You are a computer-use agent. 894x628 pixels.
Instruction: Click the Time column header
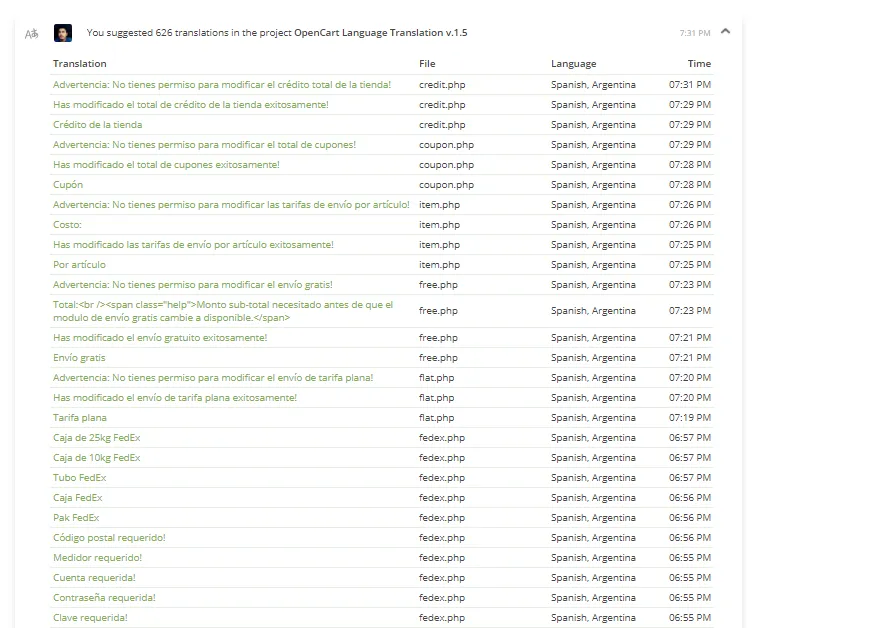coord(699,63)
